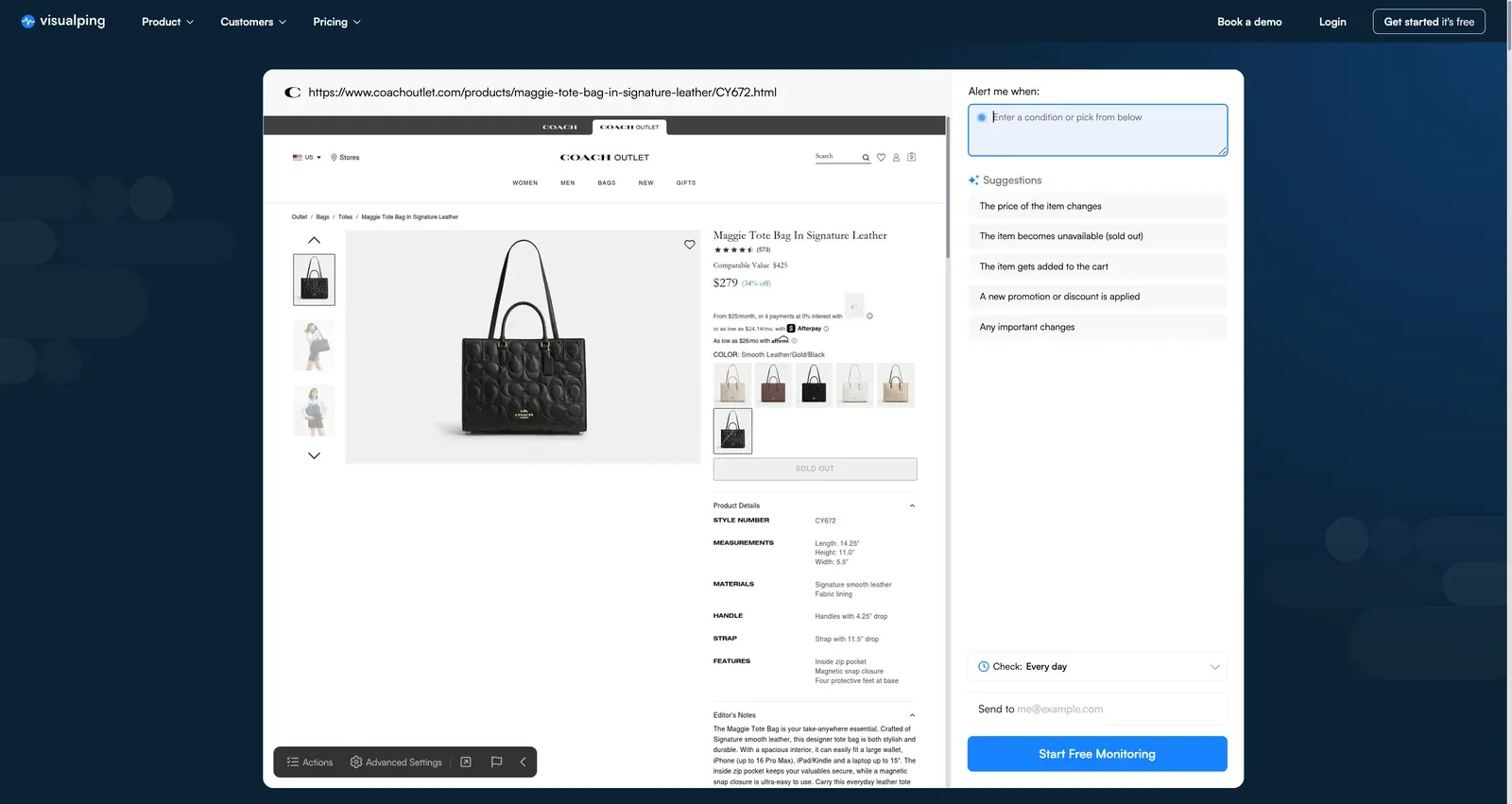Select the selected black signature swatch in second row
The image size is (1512, 804).
[732, 431]
